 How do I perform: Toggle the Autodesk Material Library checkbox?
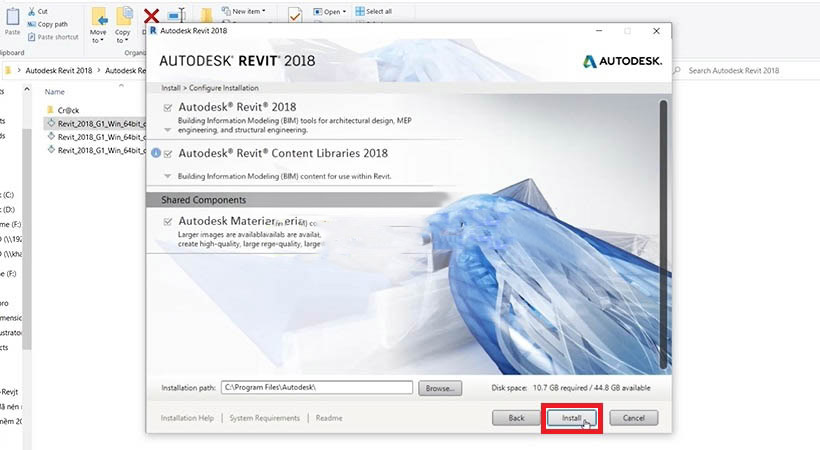[168, 221]
